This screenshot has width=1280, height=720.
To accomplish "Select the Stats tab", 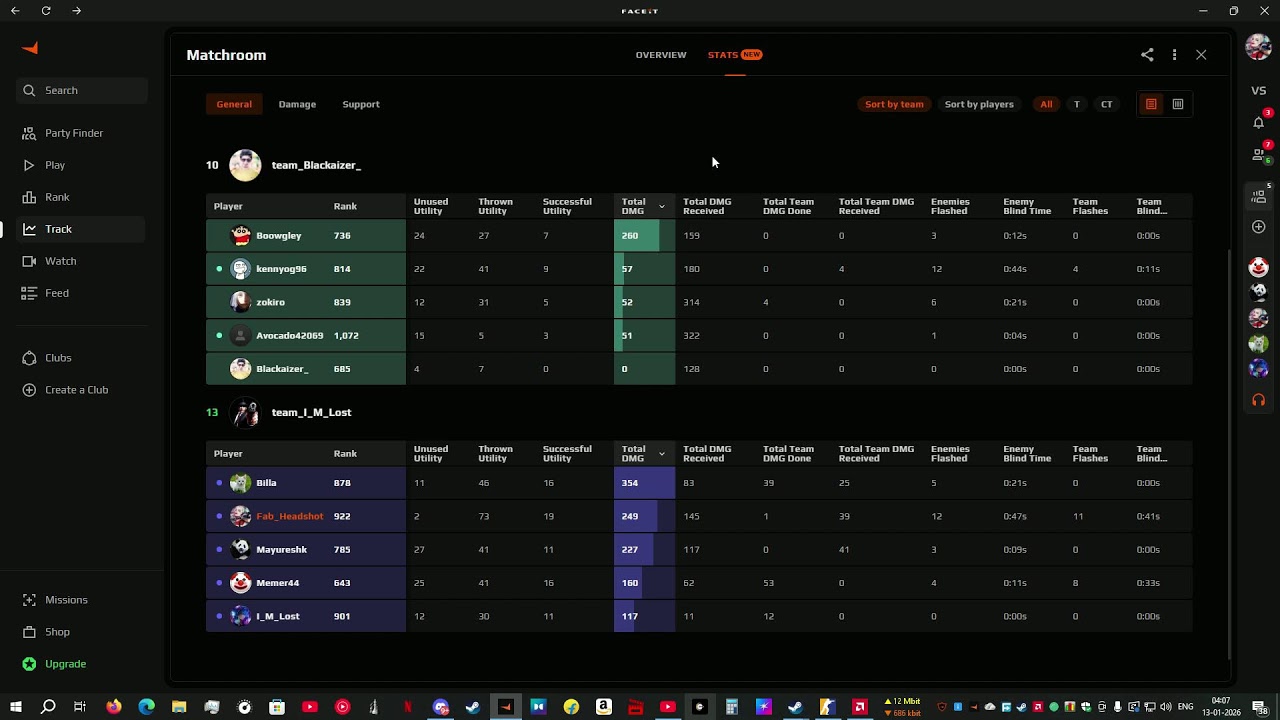I will point(734,55).
